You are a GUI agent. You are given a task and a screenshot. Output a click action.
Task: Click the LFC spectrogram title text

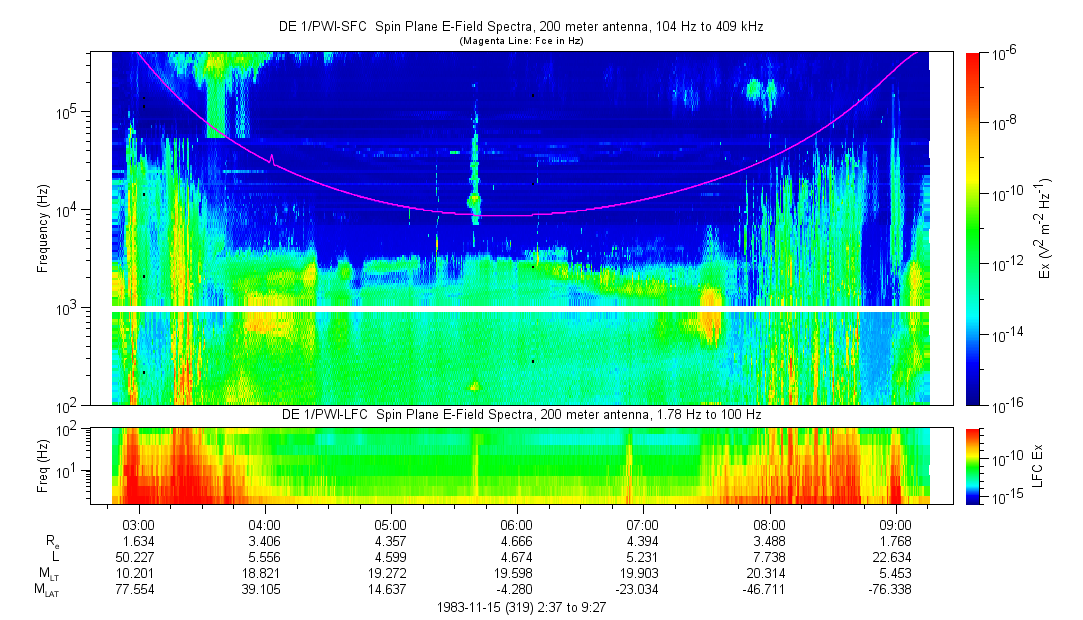(x=520, y=414)
